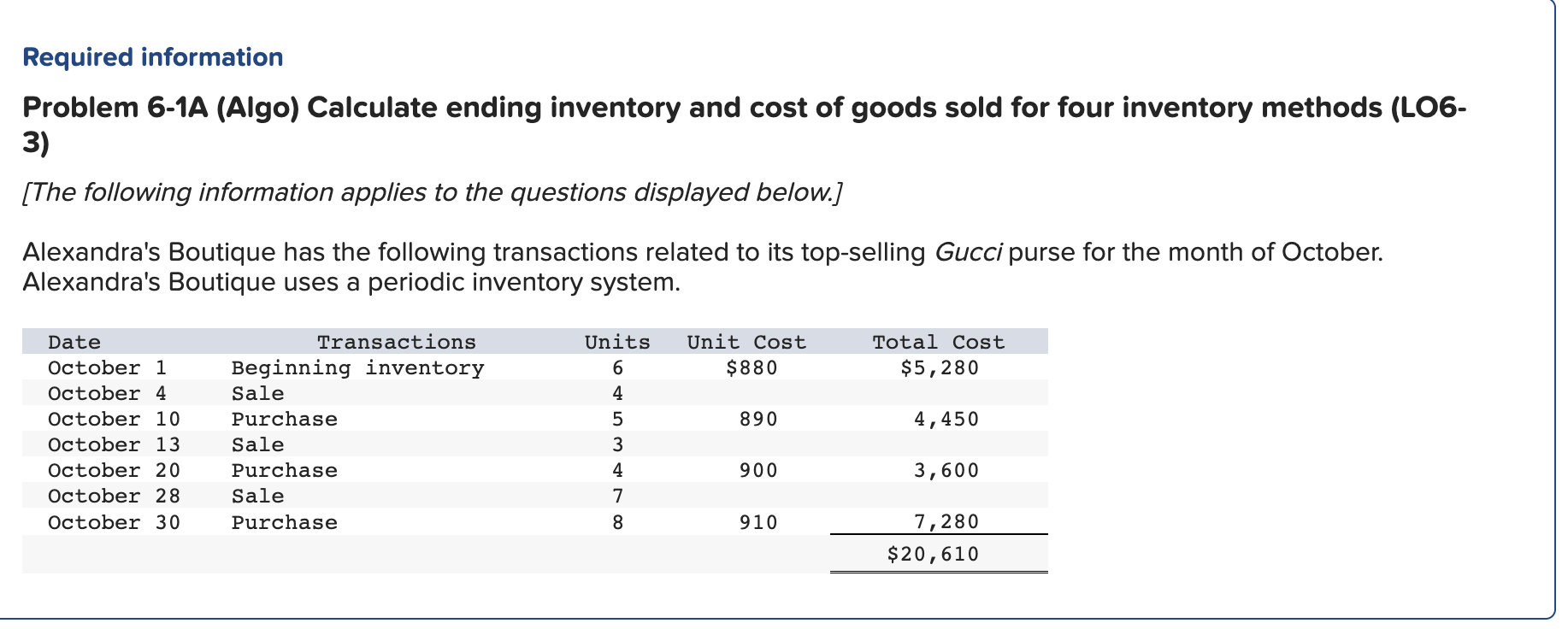Click 'Sale' in the October 4 row
The width and height of the screenshot is (1568, 629).
pyautogui.click(x=258, y=394)
